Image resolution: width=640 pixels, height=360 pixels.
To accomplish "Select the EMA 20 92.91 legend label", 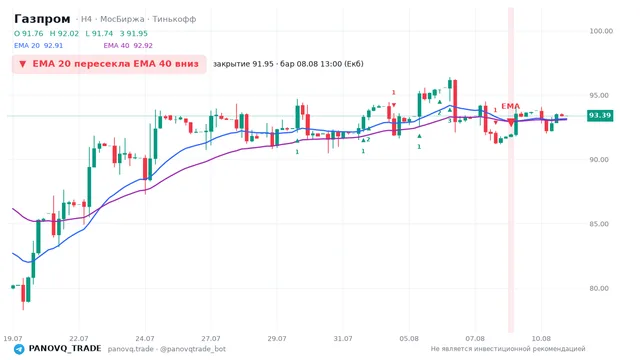I will (38, 45).
